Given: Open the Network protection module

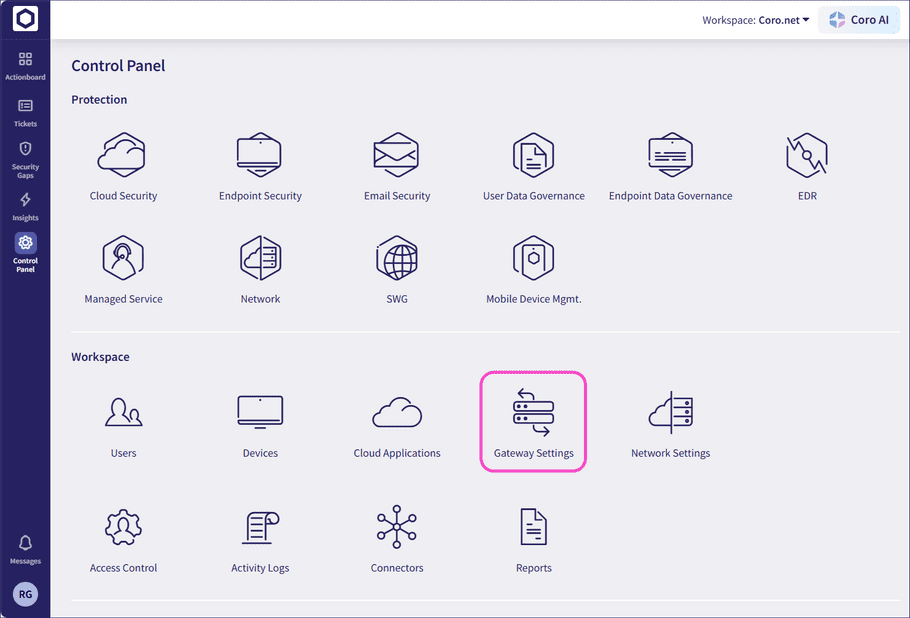Looking at the screenshot, I should coord(260,260).
